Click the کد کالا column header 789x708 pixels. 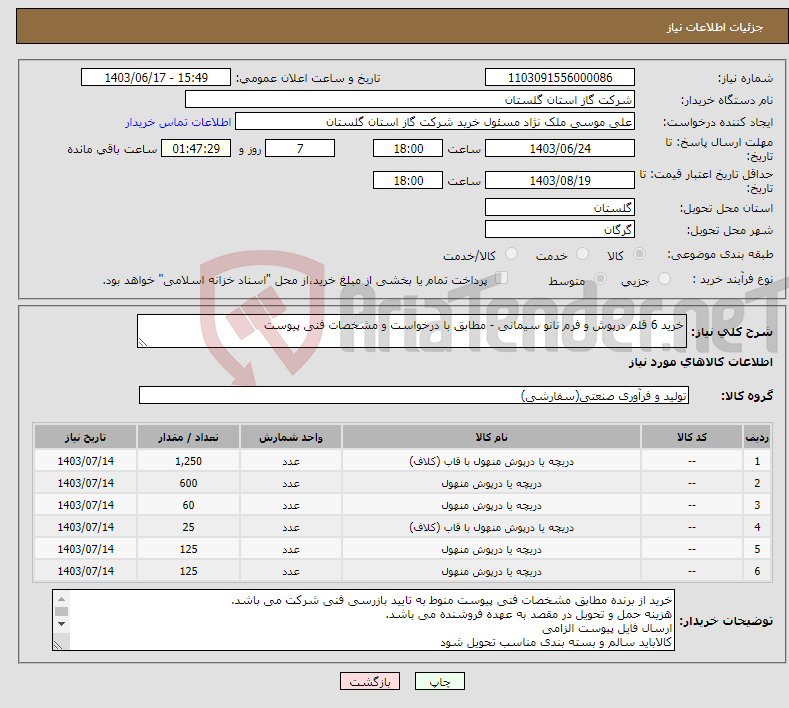click(x=692, y=437)
